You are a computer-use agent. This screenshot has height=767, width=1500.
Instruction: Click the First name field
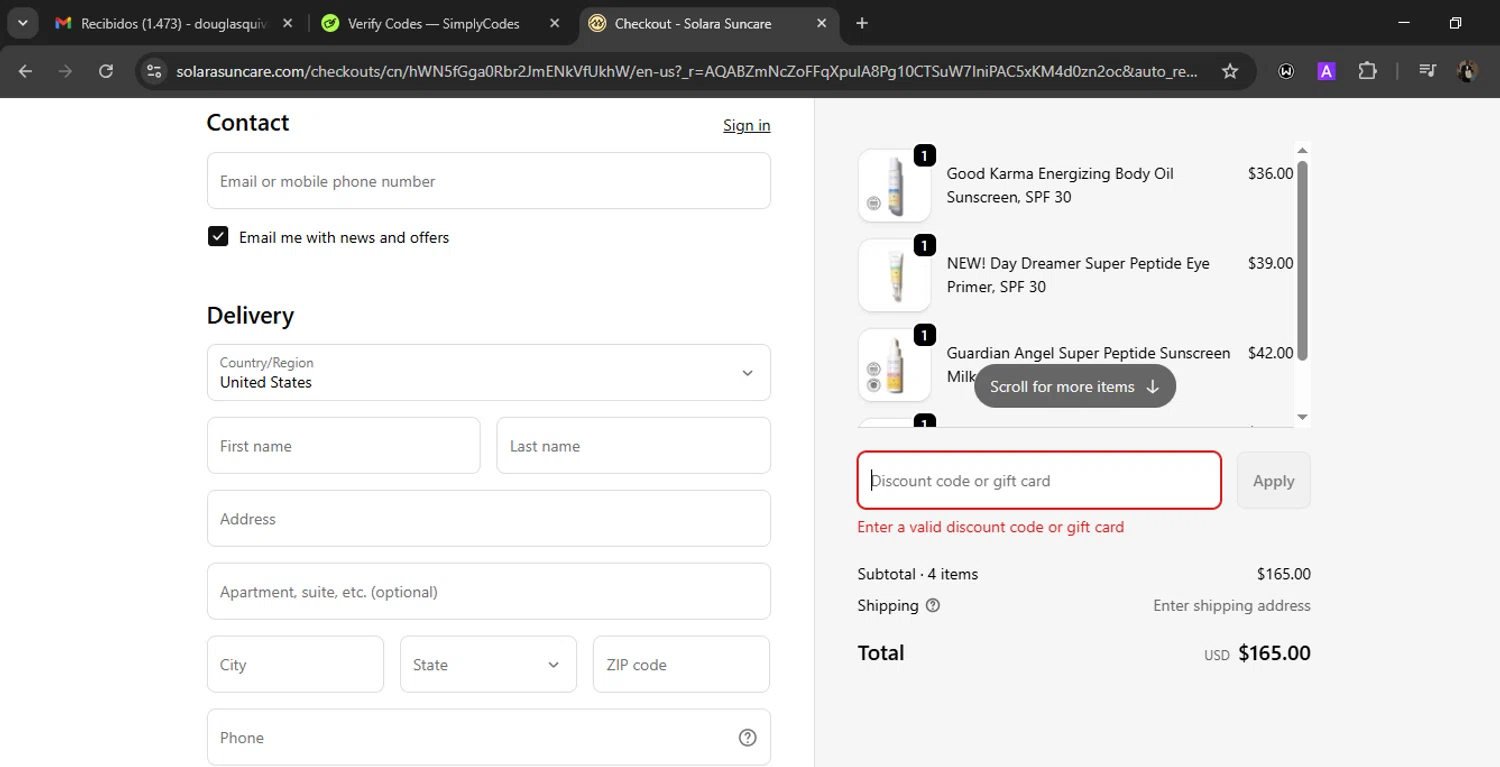tap(343, 446)
